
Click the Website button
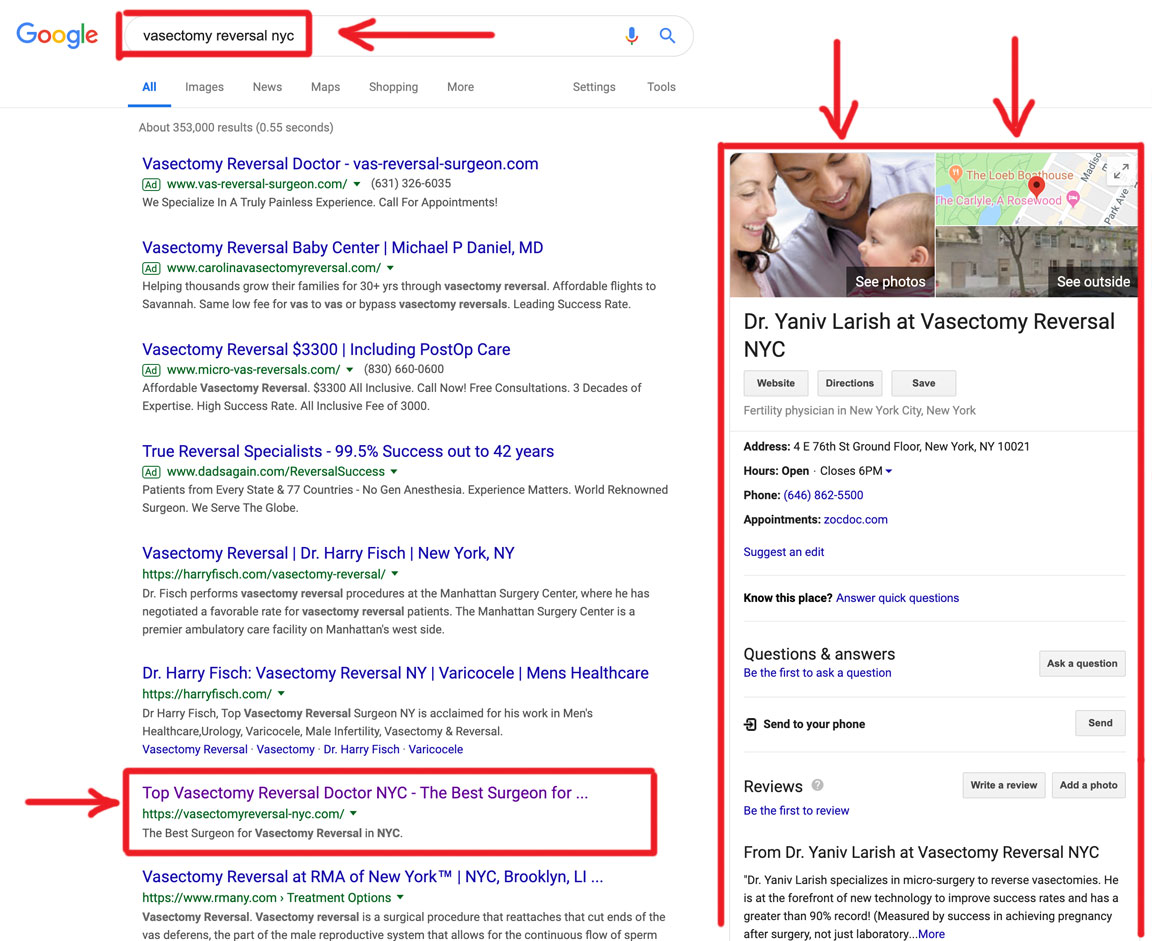point(776,383)
